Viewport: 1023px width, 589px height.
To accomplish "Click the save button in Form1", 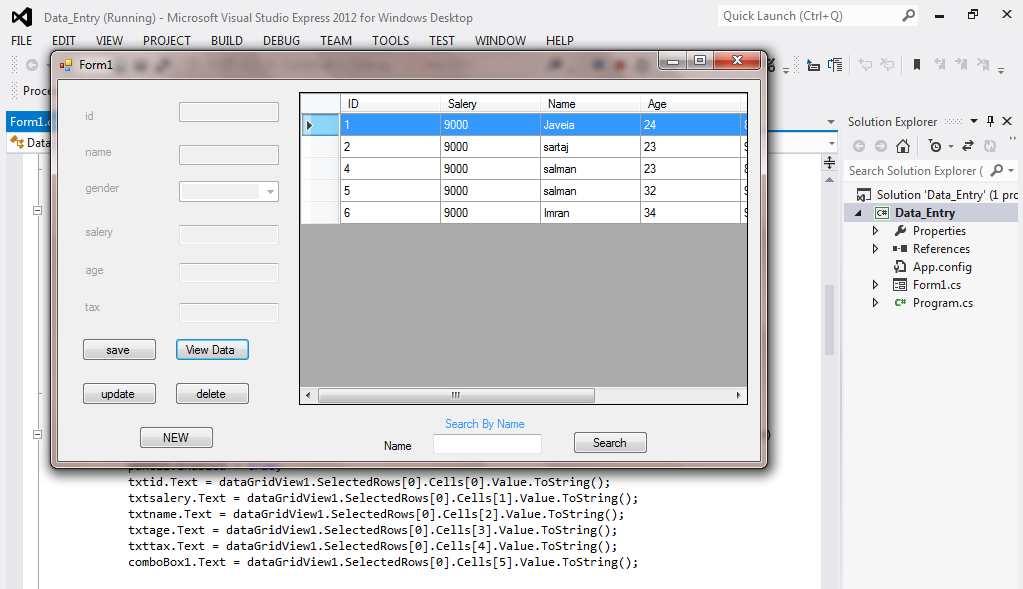I will tap(119, 350).
